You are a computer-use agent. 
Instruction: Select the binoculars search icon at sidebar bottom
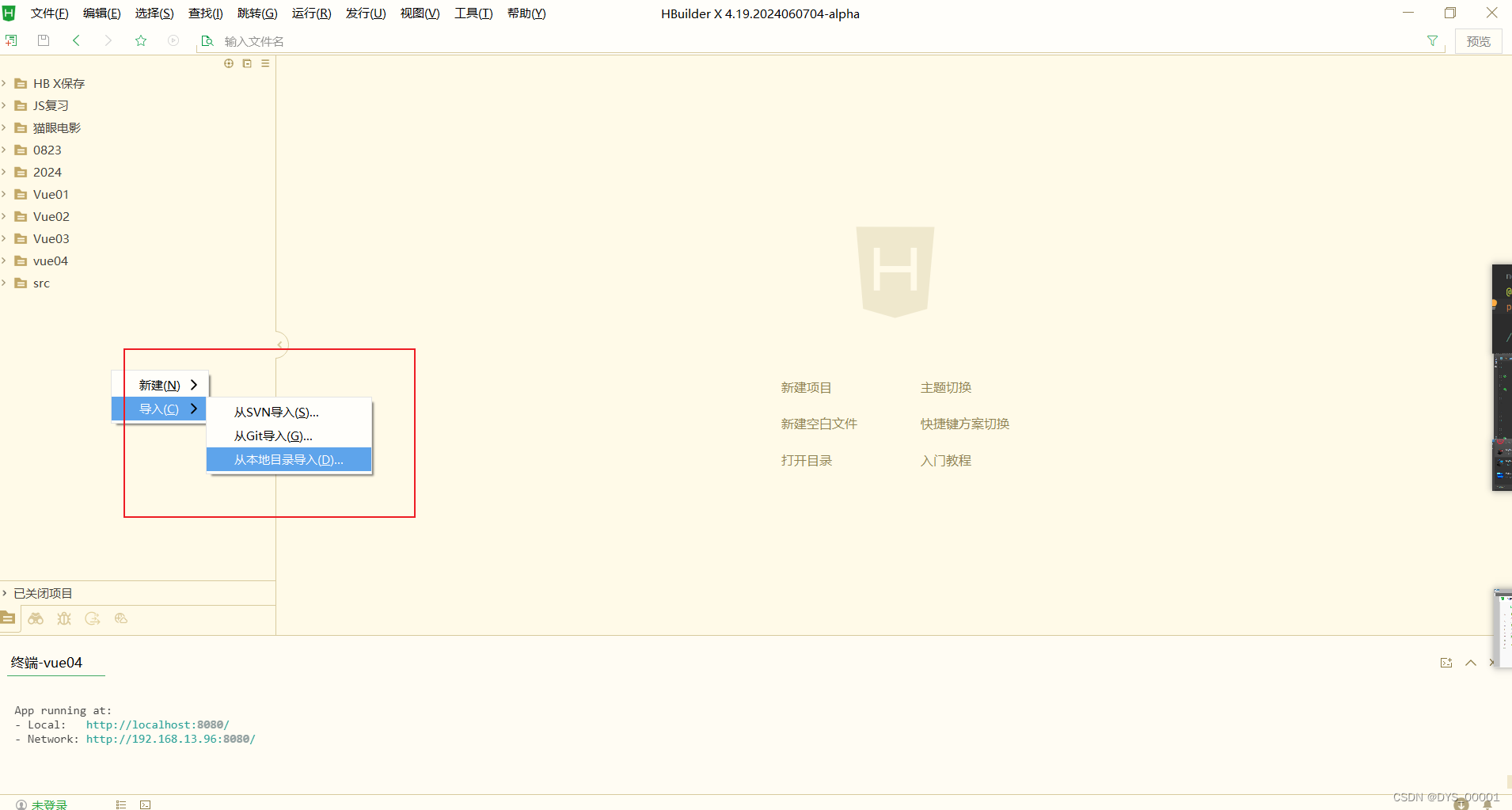(x=36, y=618)
